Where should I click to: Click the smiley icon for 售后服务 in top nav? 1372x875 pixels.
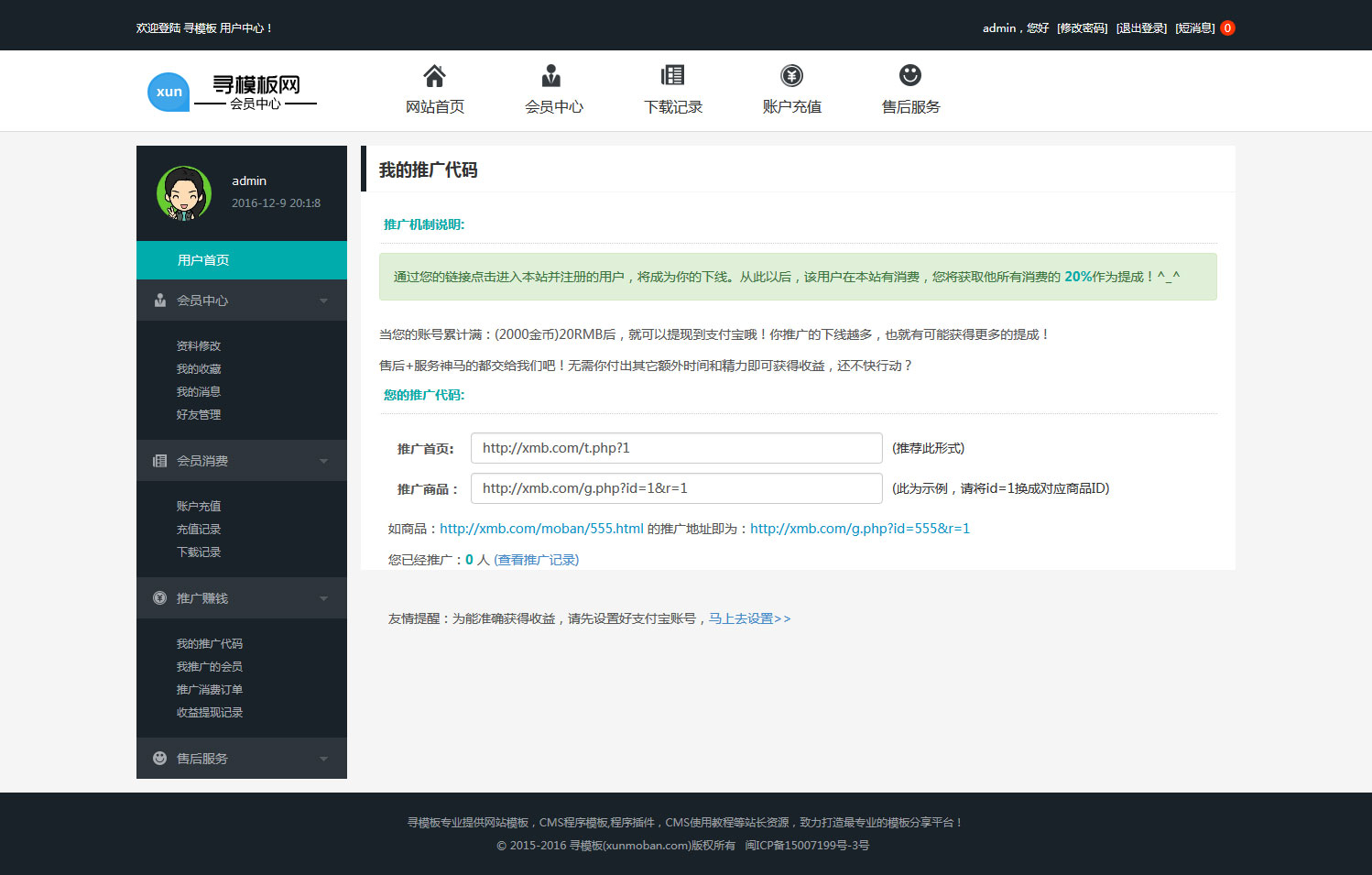[x=909, y=76]
